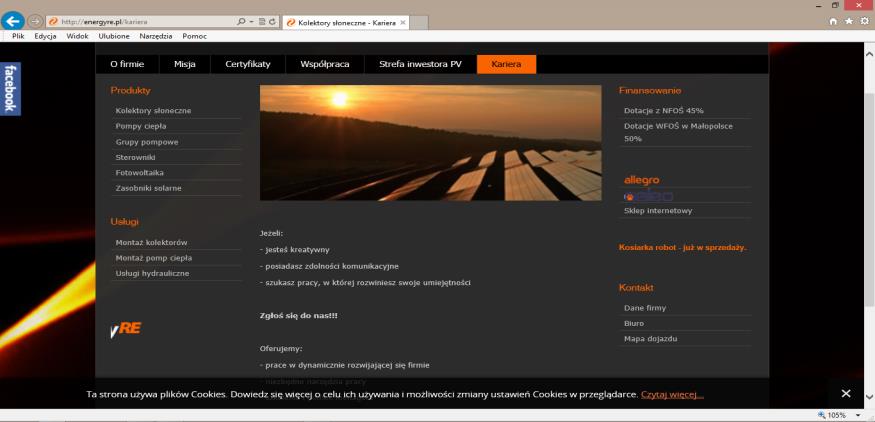Open Mapa dojazdu contact link
Image resolution: width=875 pixels, height=422 pixels.
[x=650, y=339]
